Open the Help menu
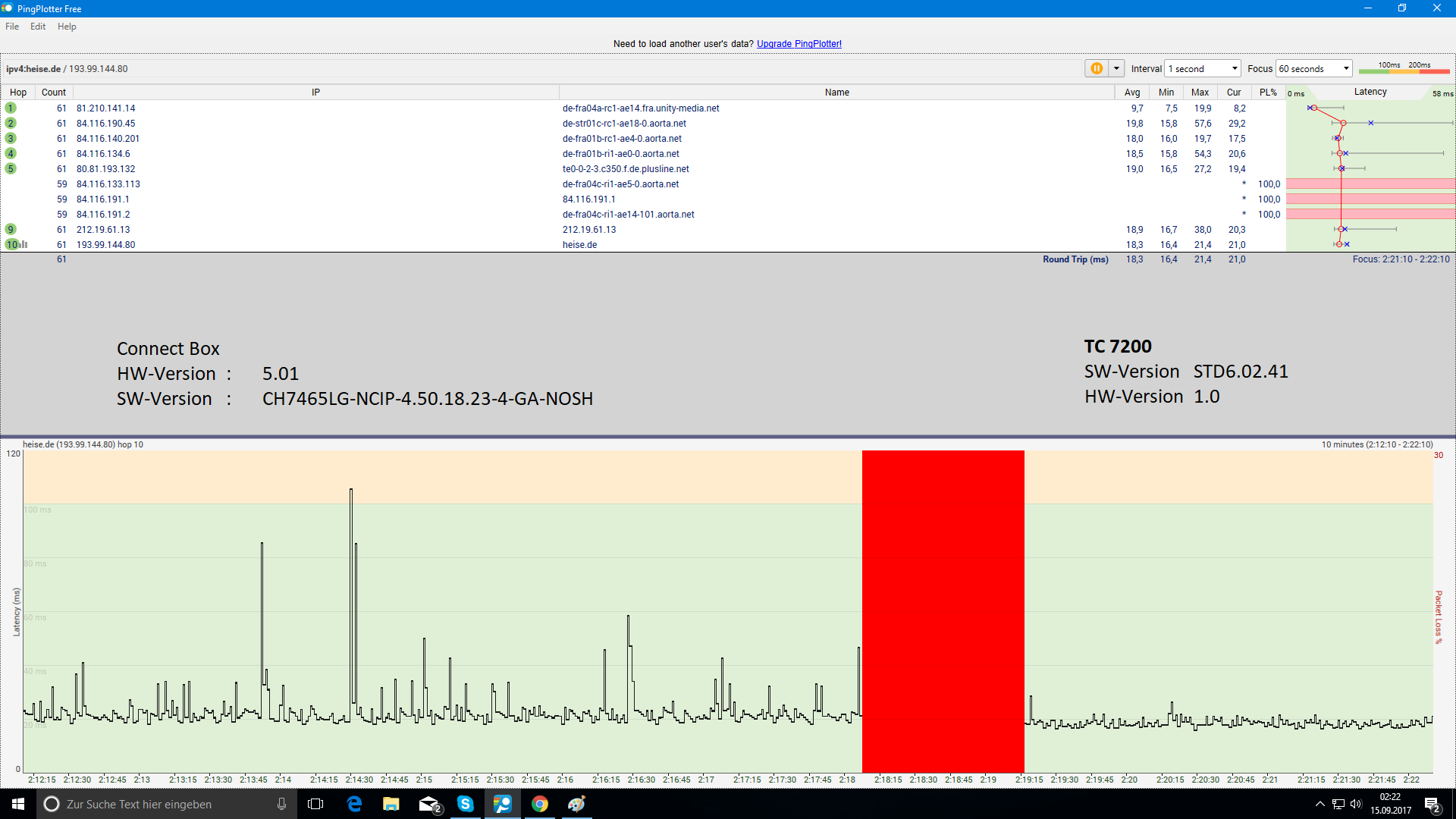This screenshot has width=1456, height=819. point(67,27)
